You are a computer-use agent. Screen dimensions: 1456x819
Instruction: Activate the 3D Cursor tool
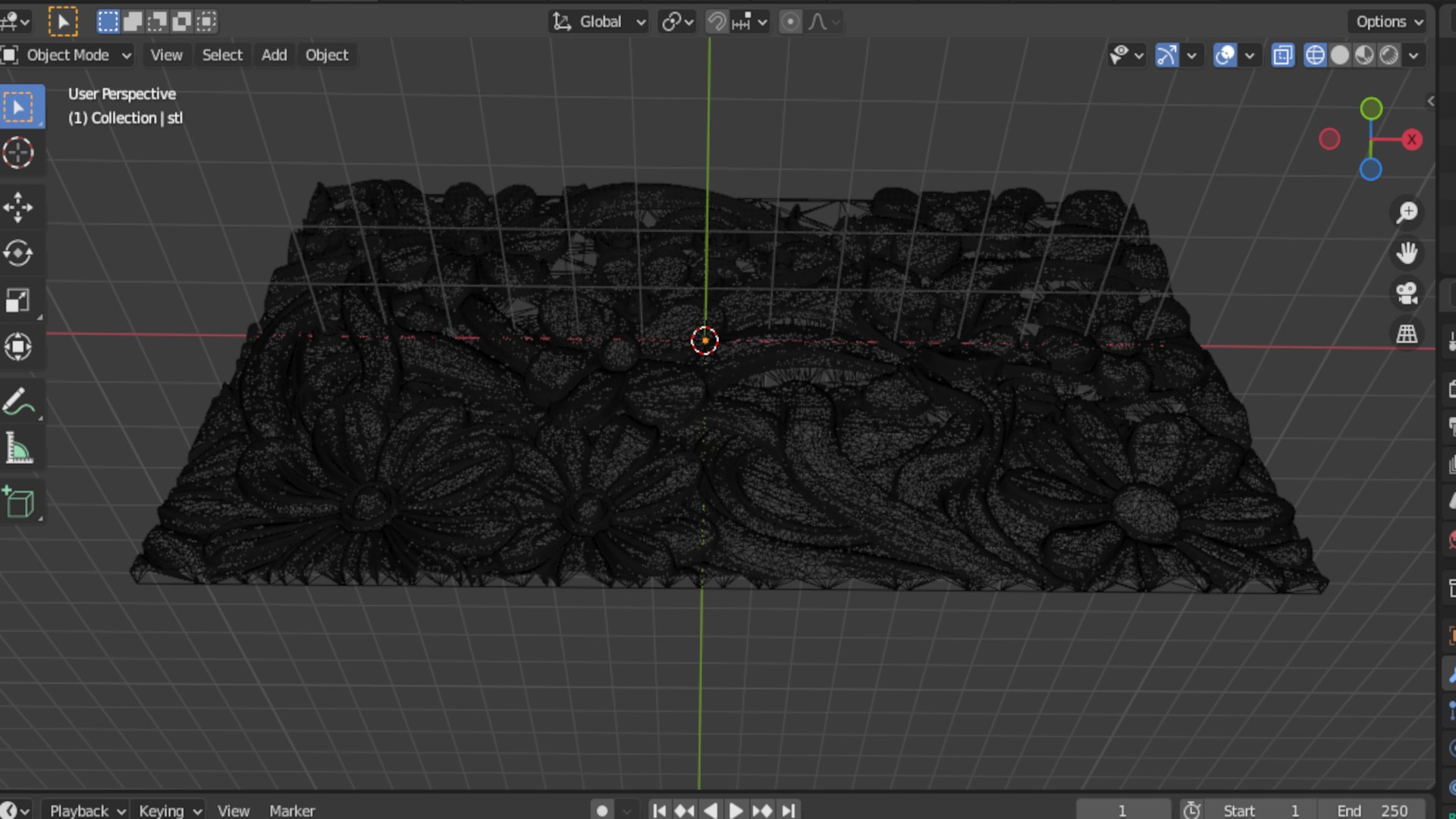click(19, 153)
